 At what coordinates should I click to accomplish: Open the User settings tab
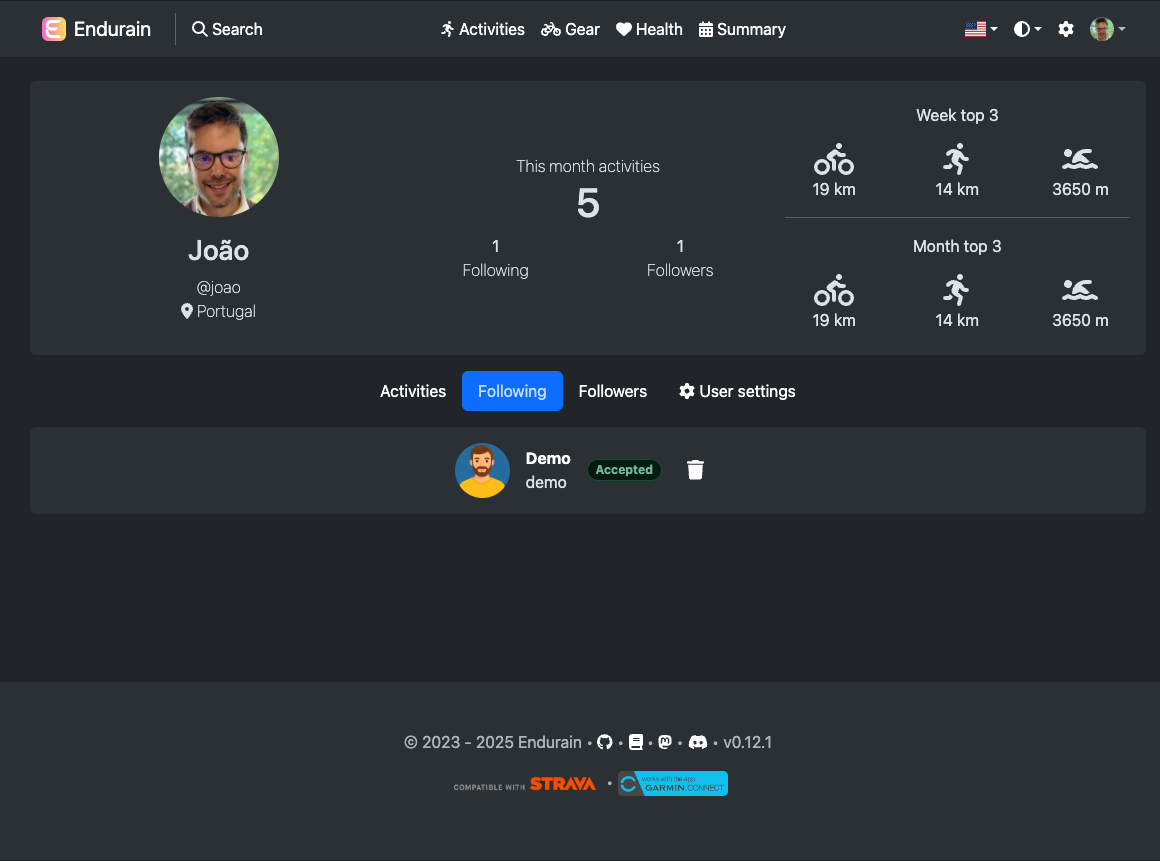point(737,391)
